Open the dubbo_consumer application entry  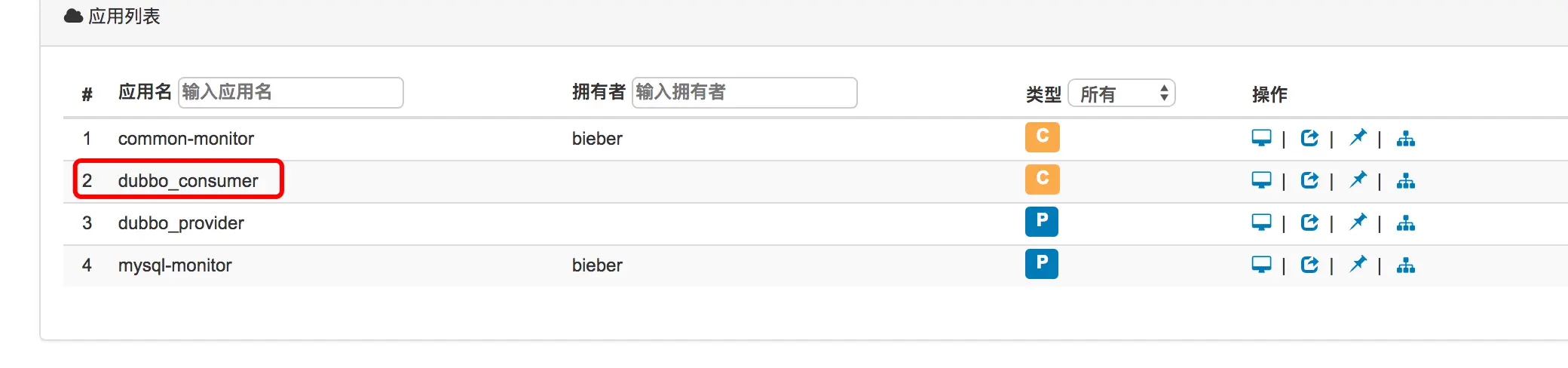(188, 181)
